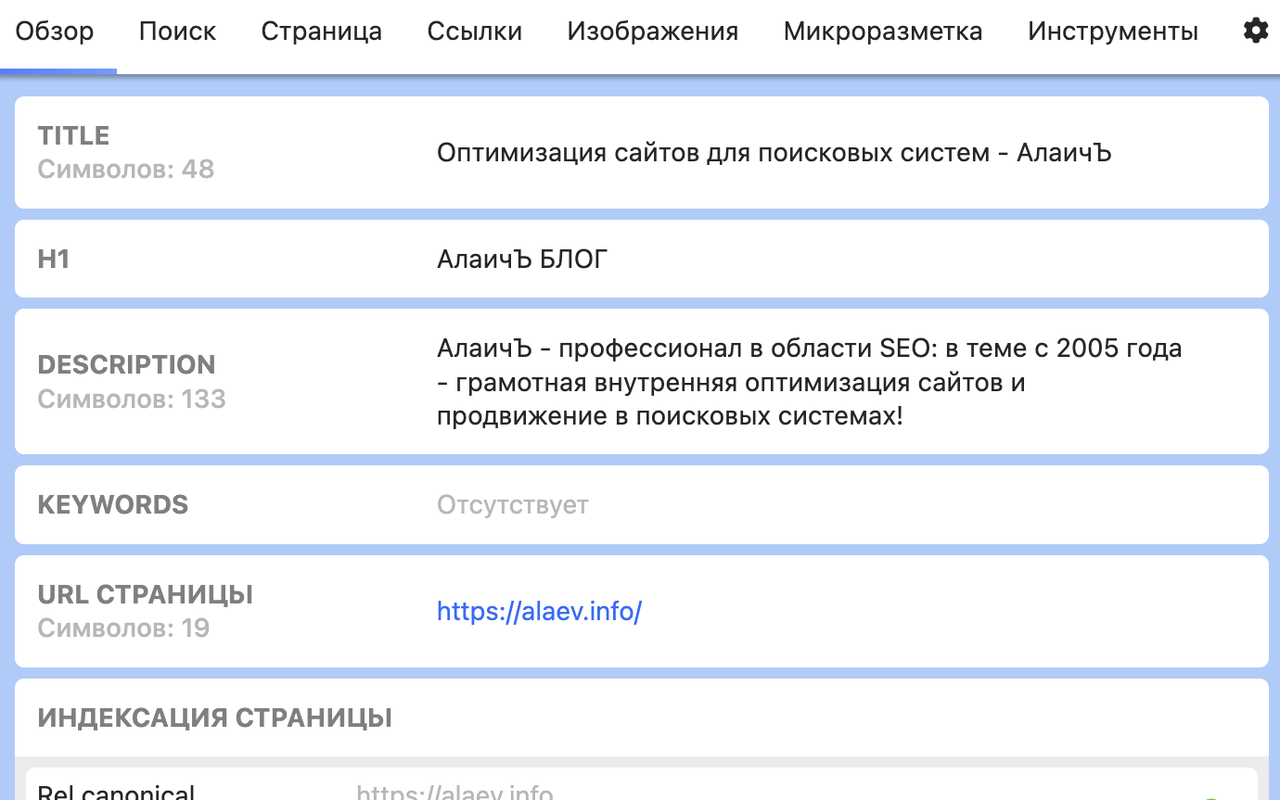Click the title text 'Оптимизация сайтов для поисковых систем'
The image size is (1280, 800).
click(713, 153)
